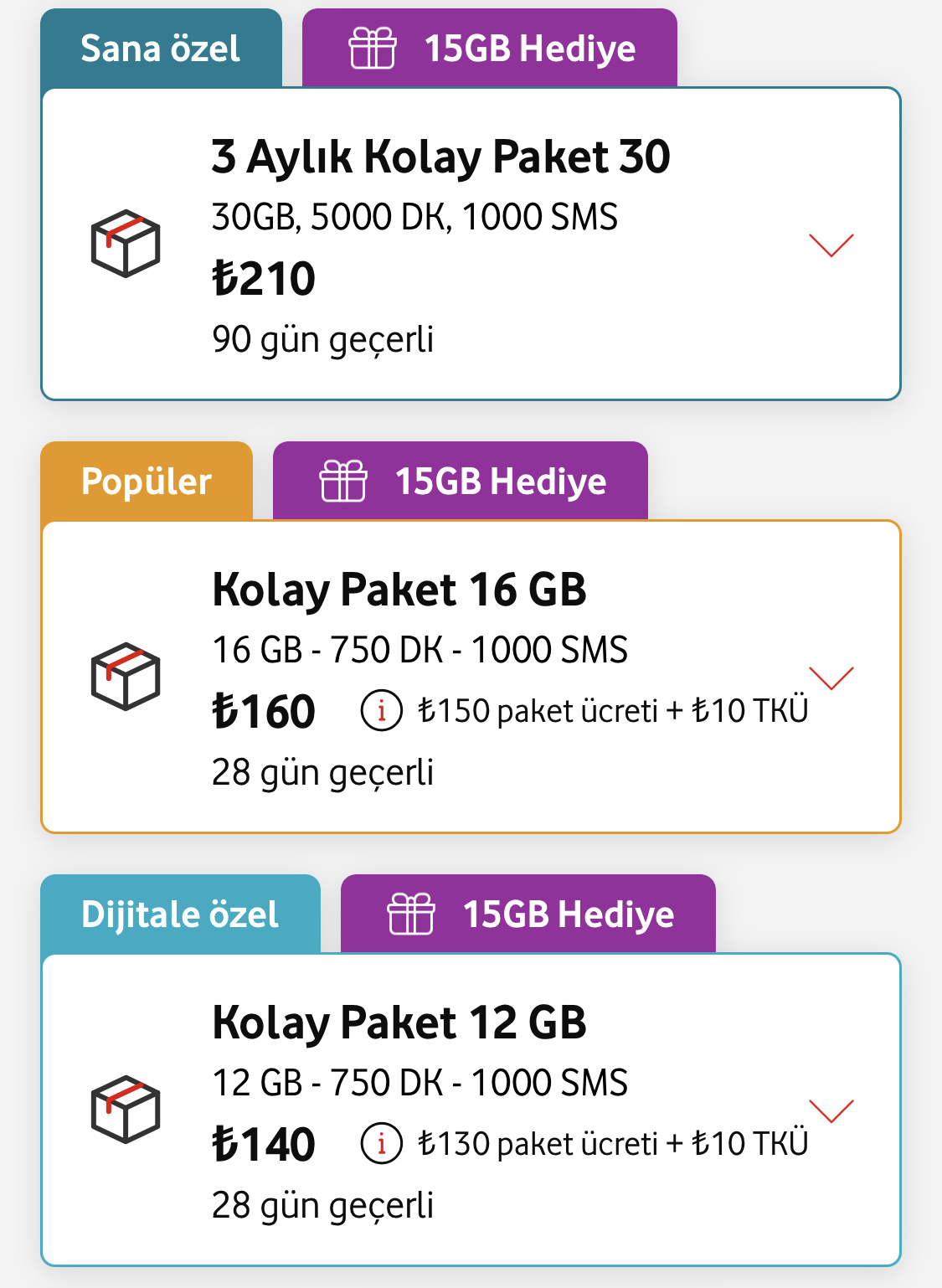Image resolution: width=942 pixels, height=1288 pixels.
Task: Select the Popüler tag
Action: click(x=147, y=481)
